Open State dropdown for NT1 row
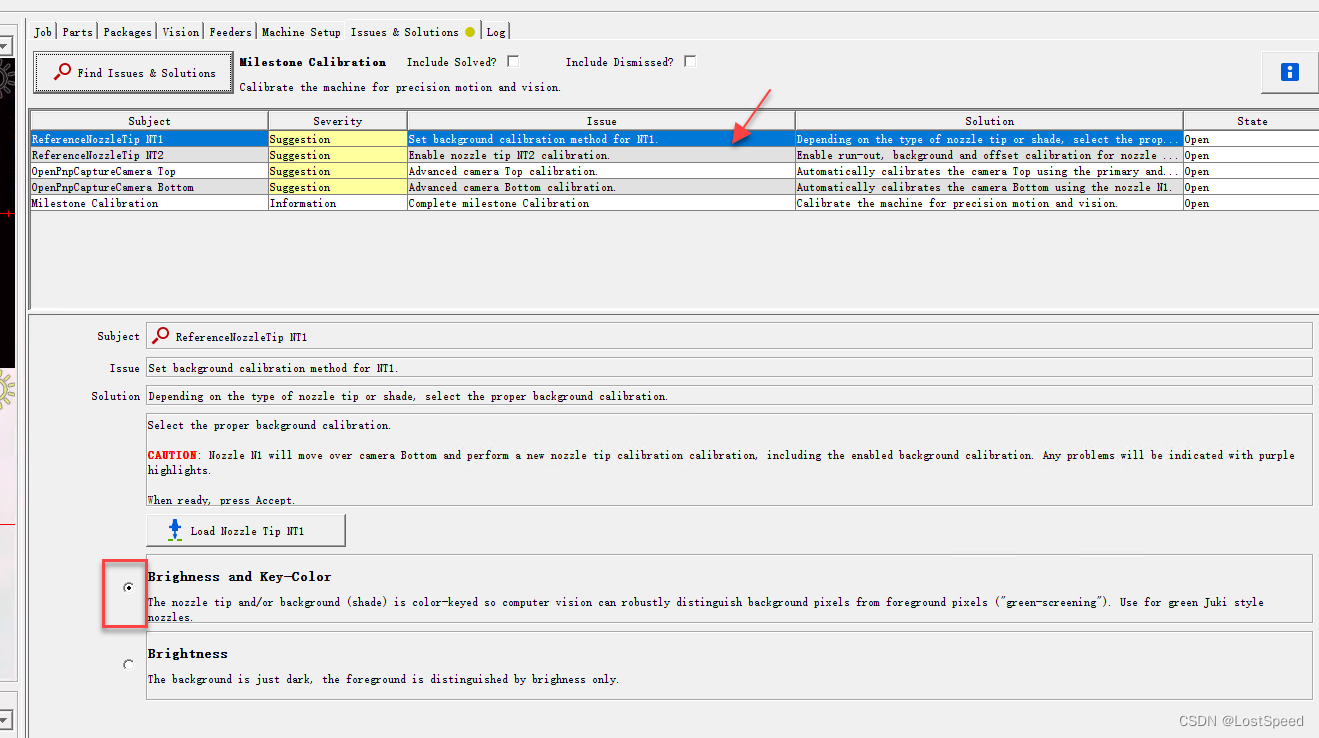This screenshot has height=738, width=1319. coord(1251,140)
